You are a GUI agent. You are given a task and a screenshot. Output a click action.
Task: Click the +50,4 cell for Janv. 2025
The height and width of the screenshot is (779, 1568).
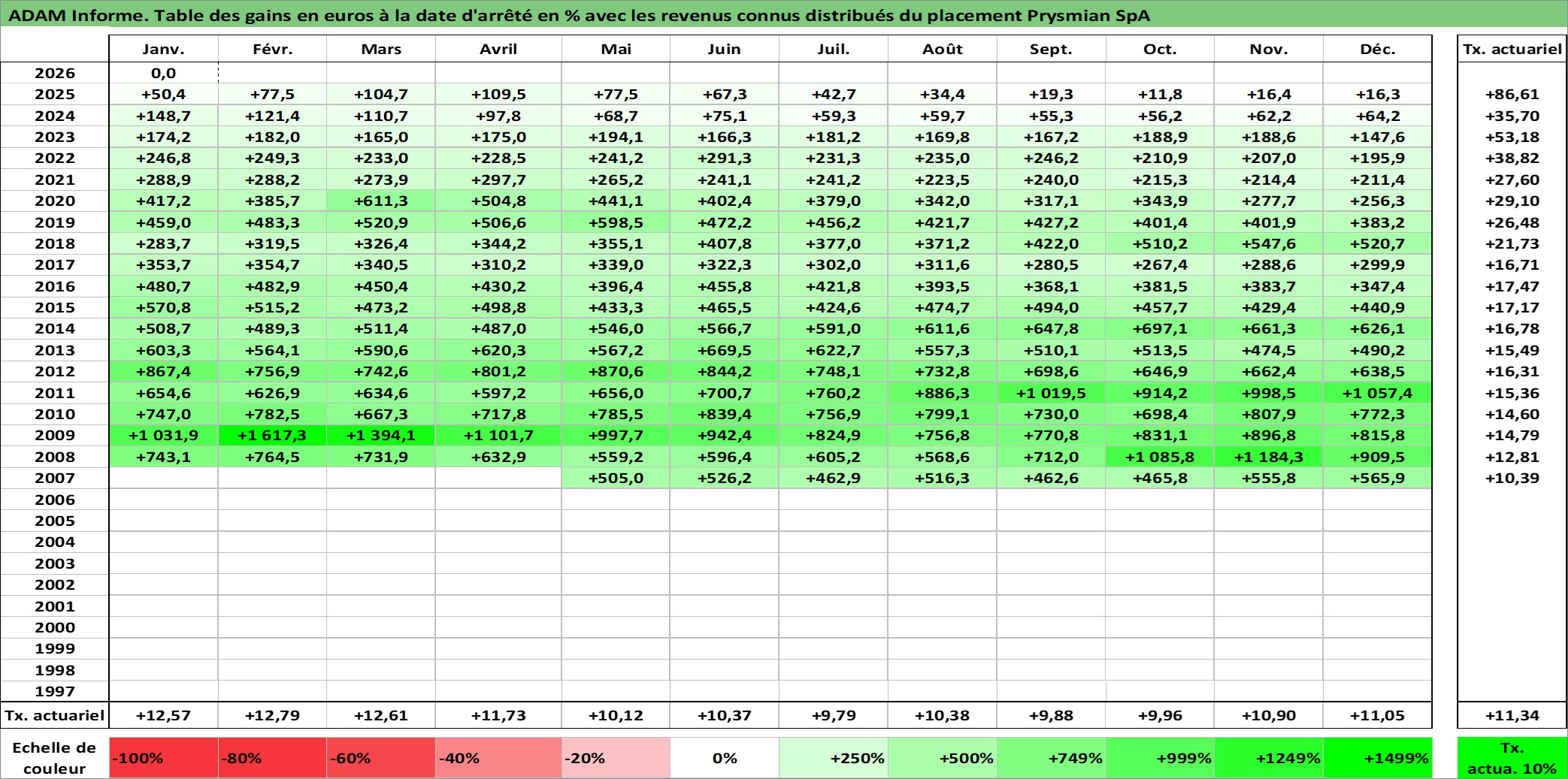[x=164, y=94]
